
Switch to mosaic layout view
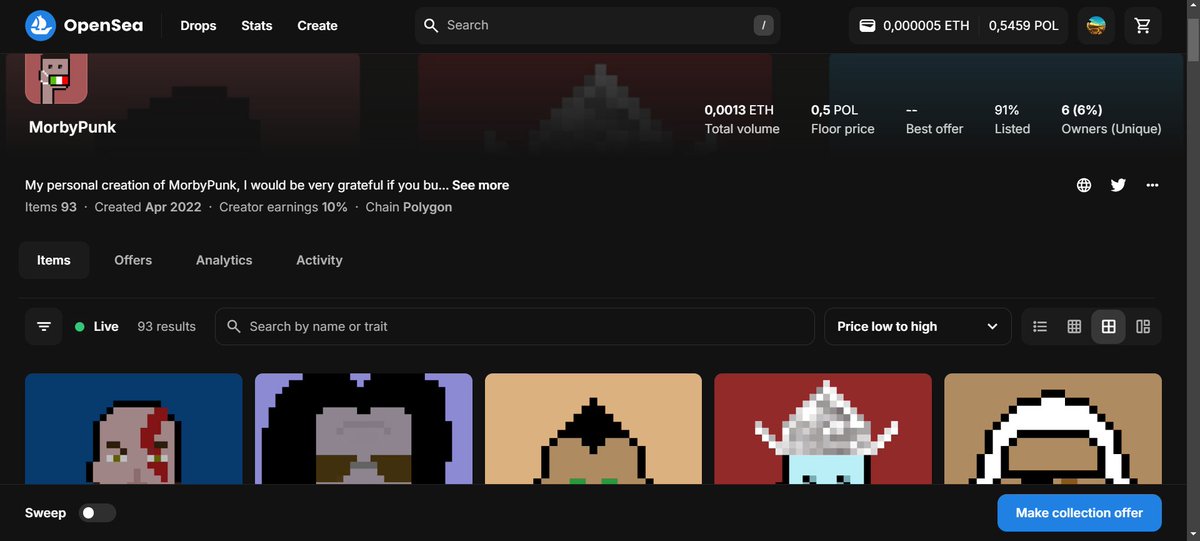coord(1143,326)
